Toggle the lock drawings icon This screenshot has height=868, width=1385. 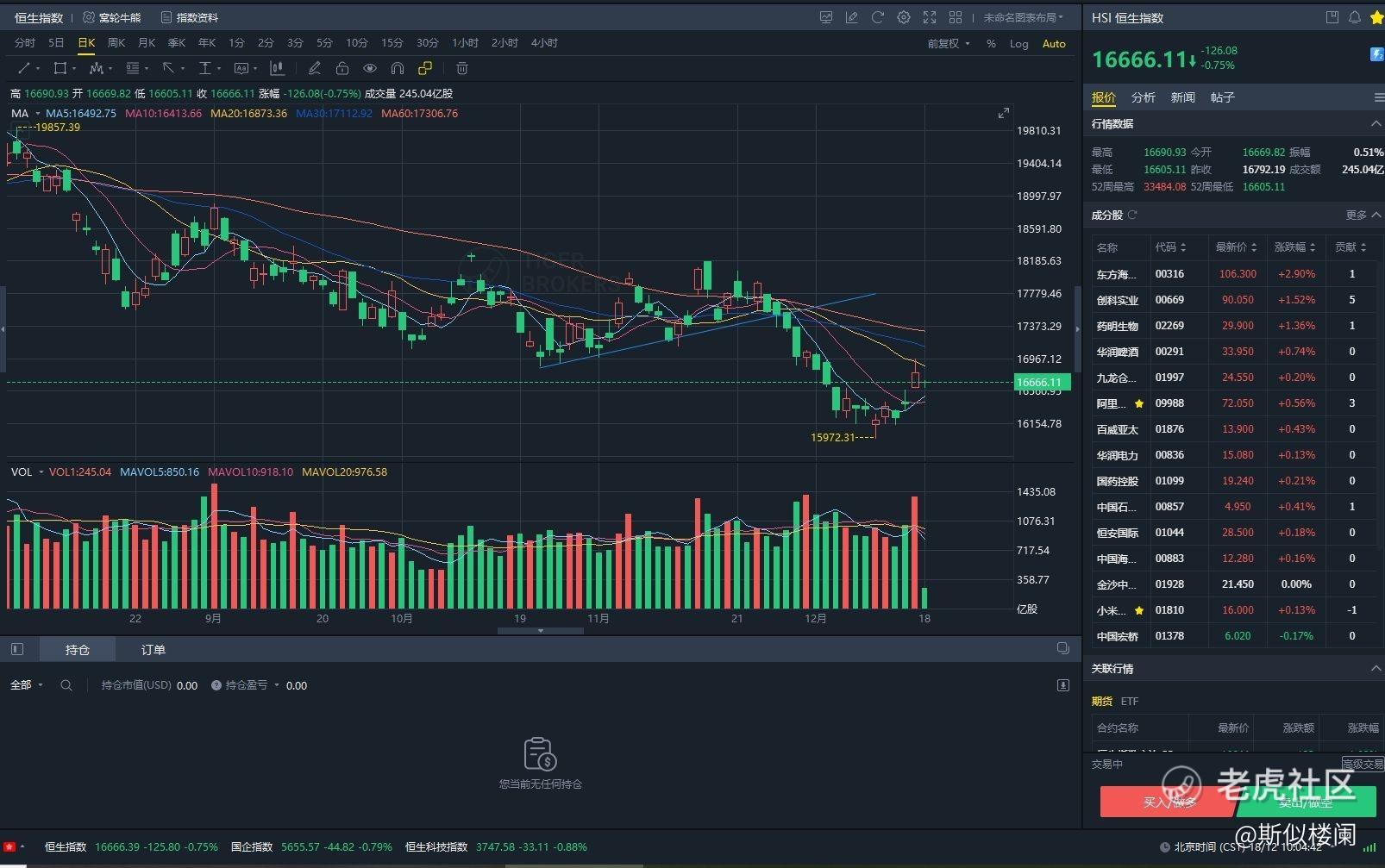342,68
